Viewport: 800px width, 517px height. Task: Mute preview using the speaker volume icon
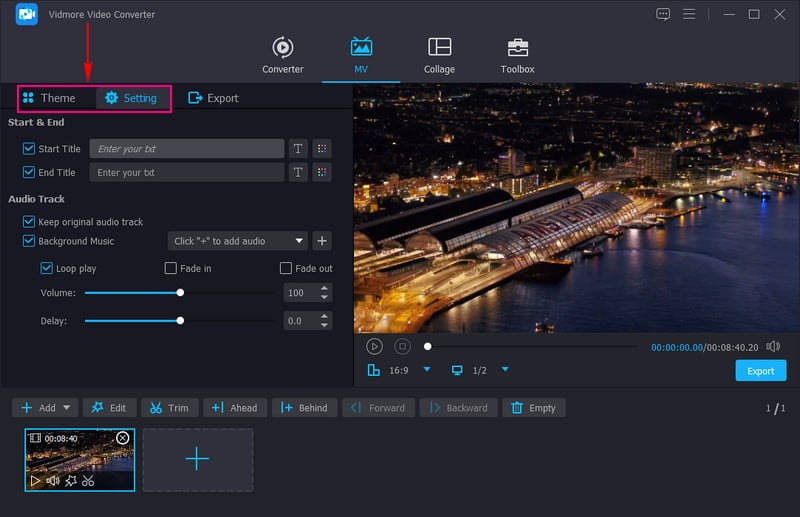pyautogui.click(x=772, y=346)
